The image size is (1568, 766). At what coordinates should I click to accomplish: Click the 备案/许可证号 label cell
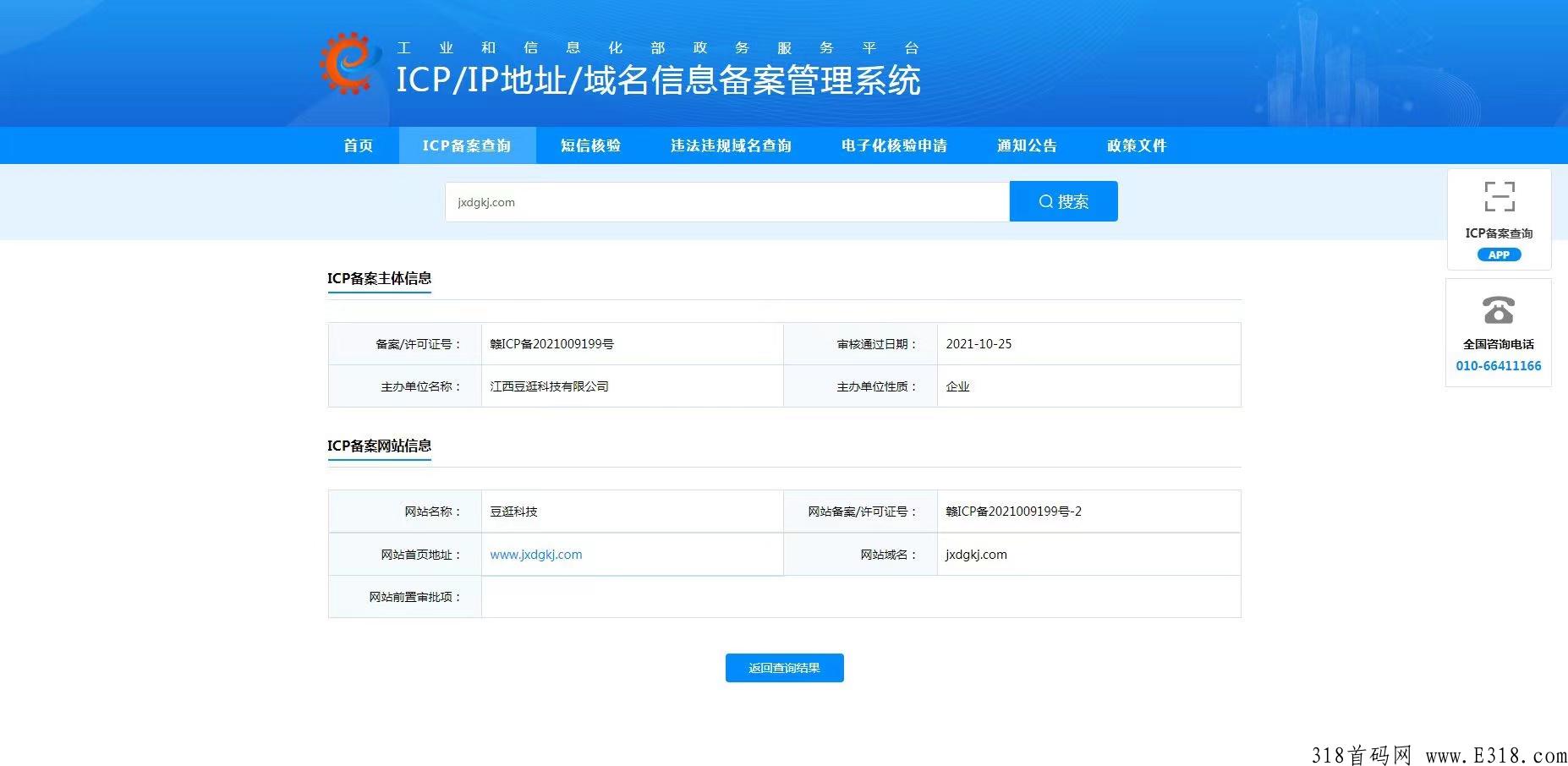[x=405, y=344]
